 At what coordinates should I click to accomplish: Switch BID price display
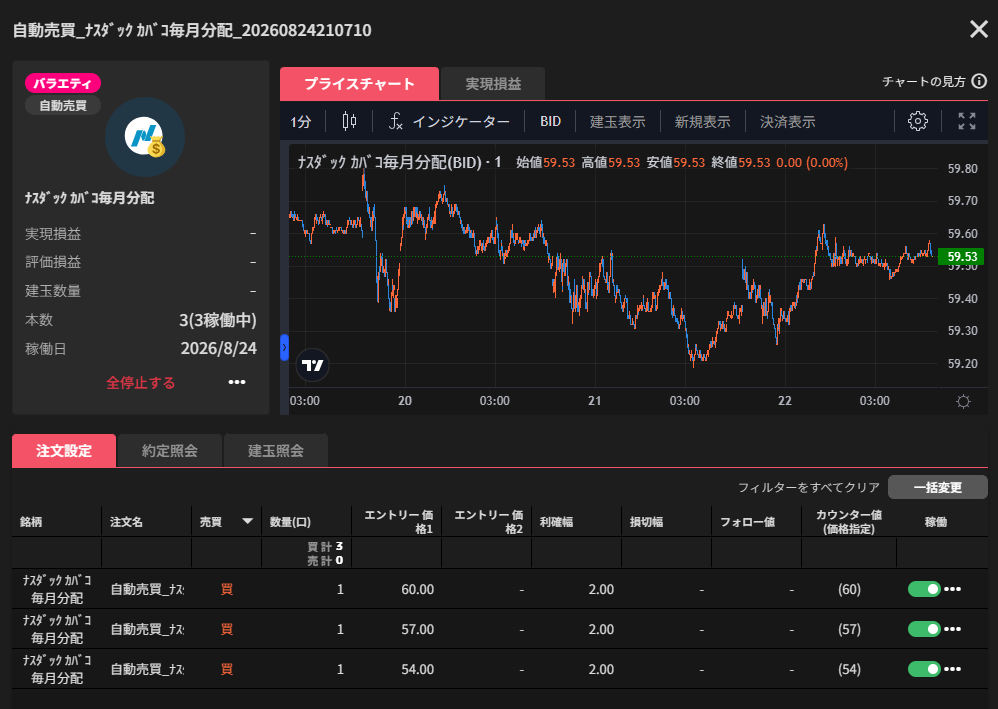tap(550, 121)
